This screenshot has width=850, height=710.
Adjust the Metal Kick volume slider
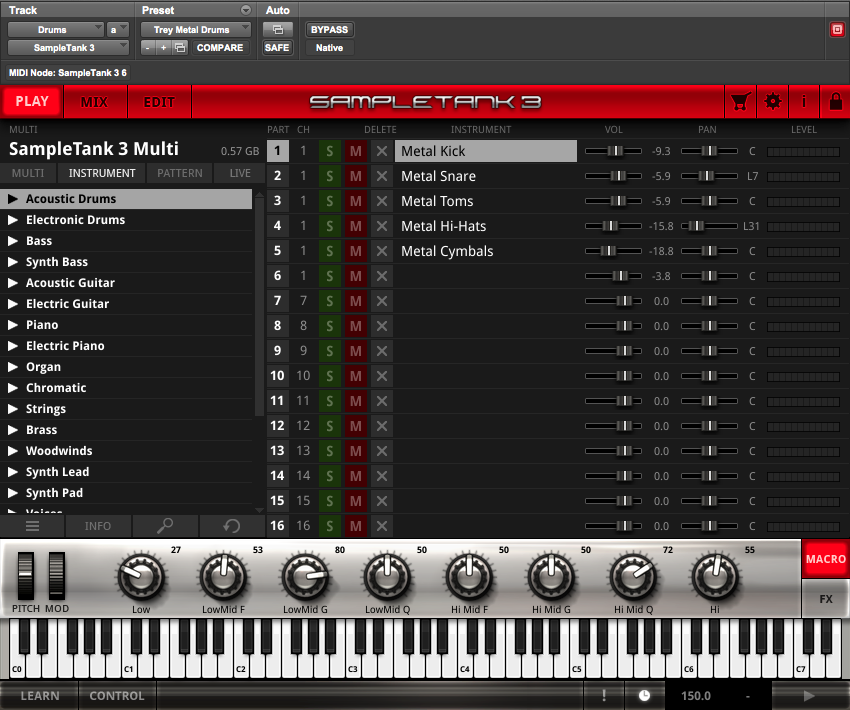point(613,151)
